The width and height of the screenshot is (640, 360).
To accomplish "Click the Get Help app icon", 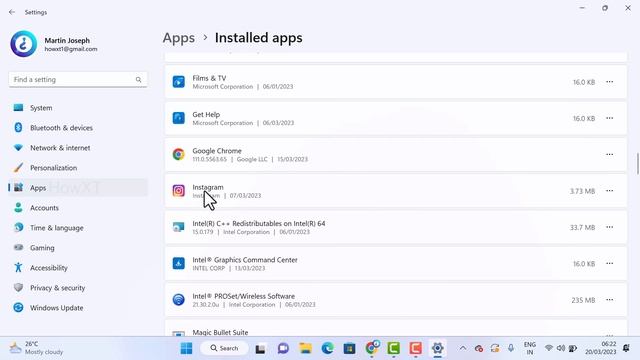I will (178, 118).
